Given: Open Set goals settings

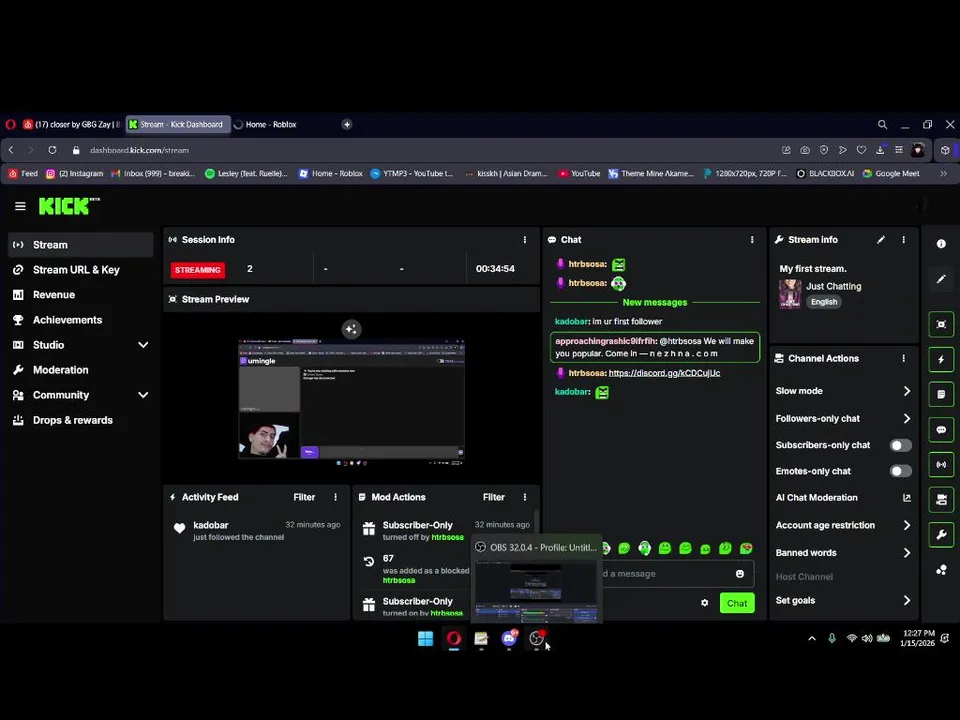Looking at the screenshot, I should (843, 601).
